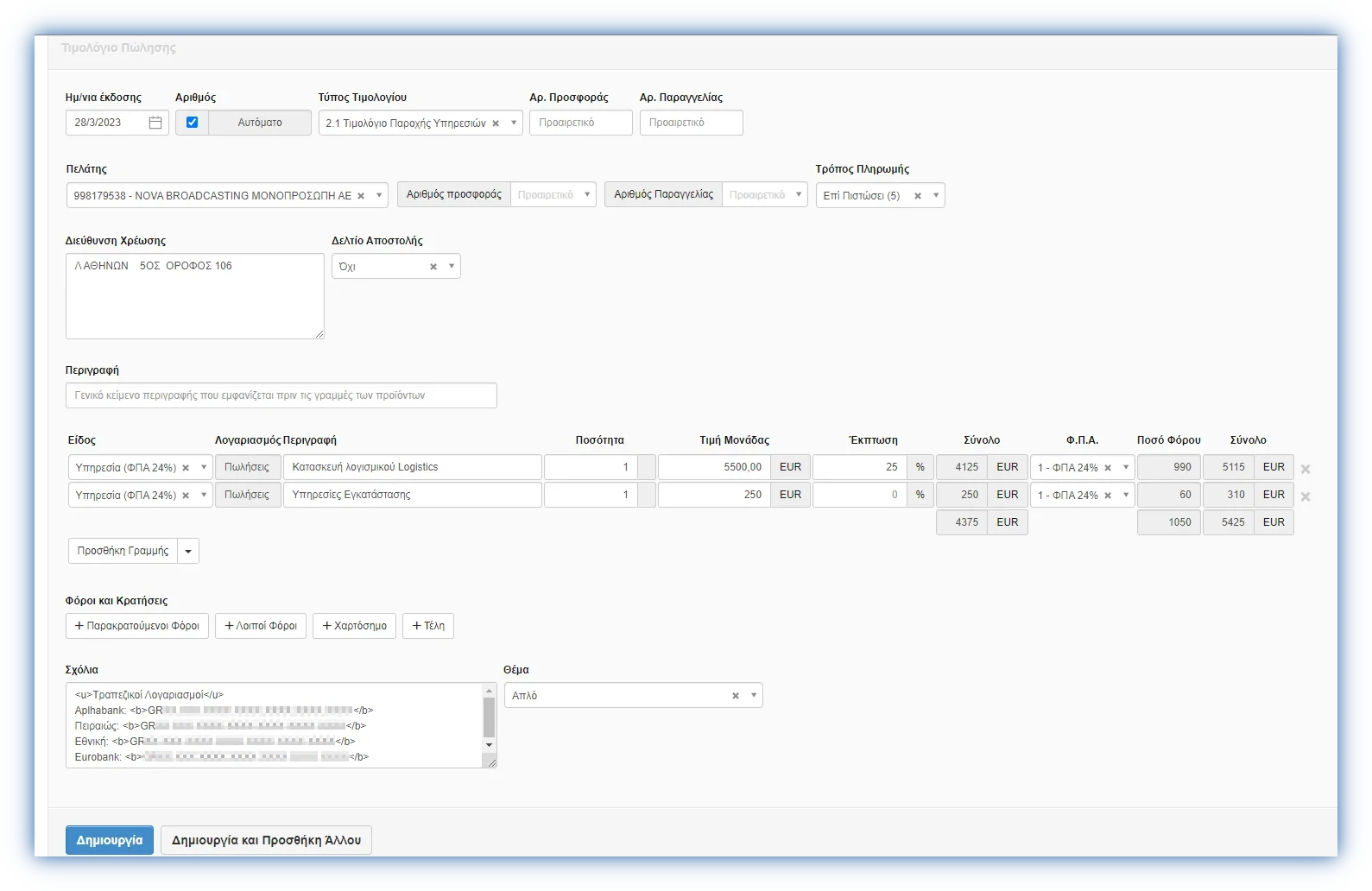Open the Προσθήκη Γραμμής split arrow

pyautogui.click(x=188, y=551)
